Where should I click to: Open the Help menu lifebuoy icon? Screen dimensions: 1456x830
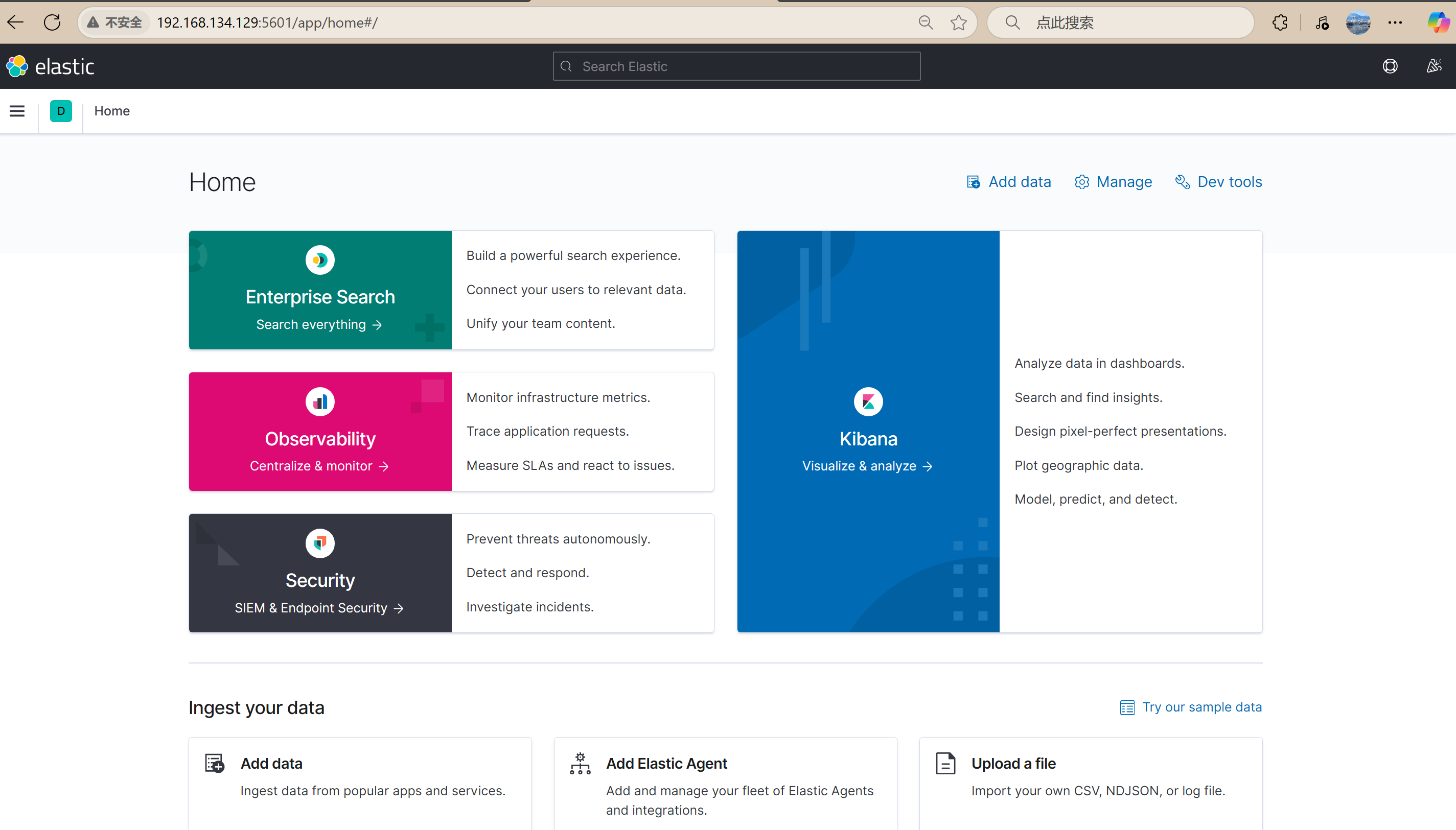pos(1390,66)
